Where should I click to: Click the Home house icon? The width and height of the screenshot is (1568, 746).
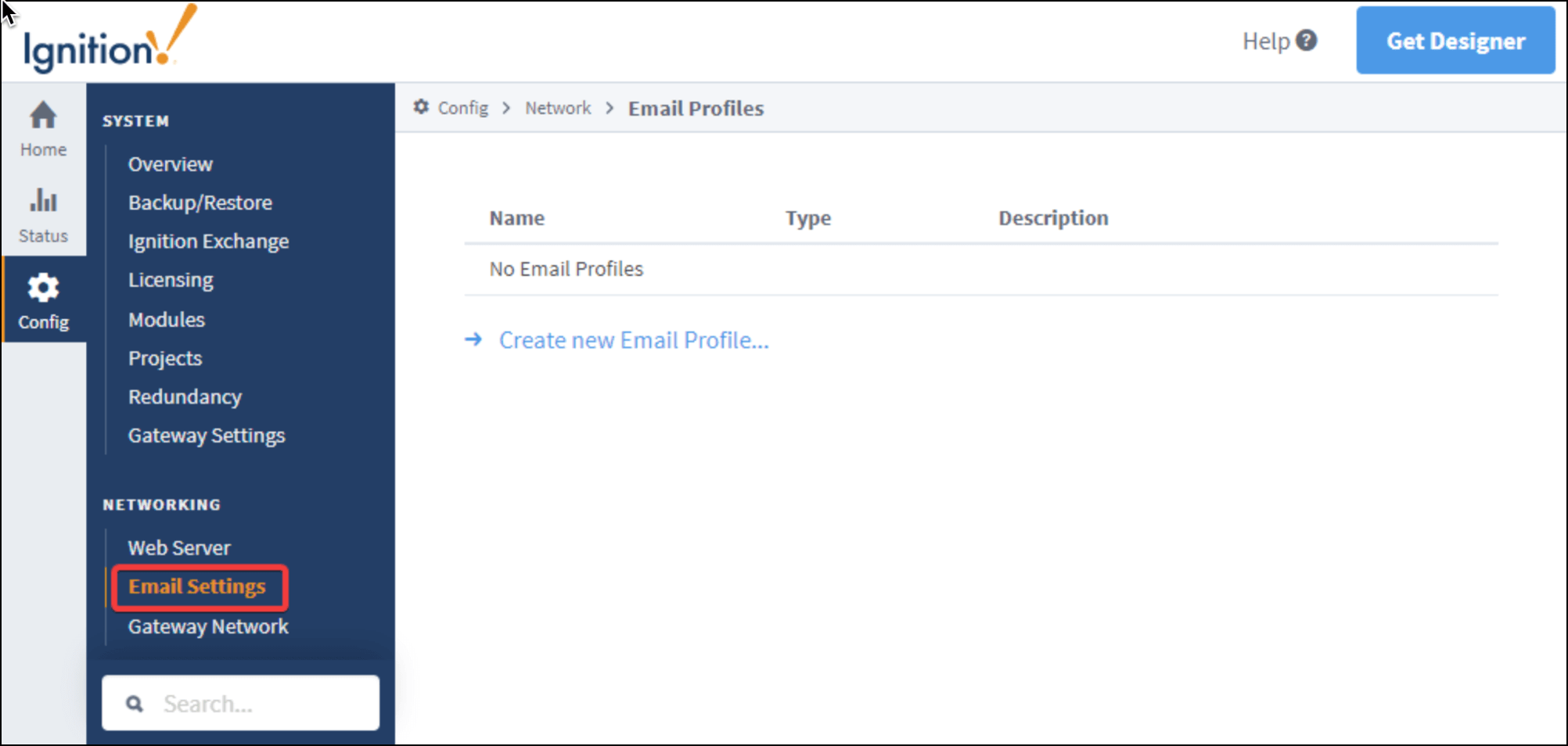pos(43,117)
